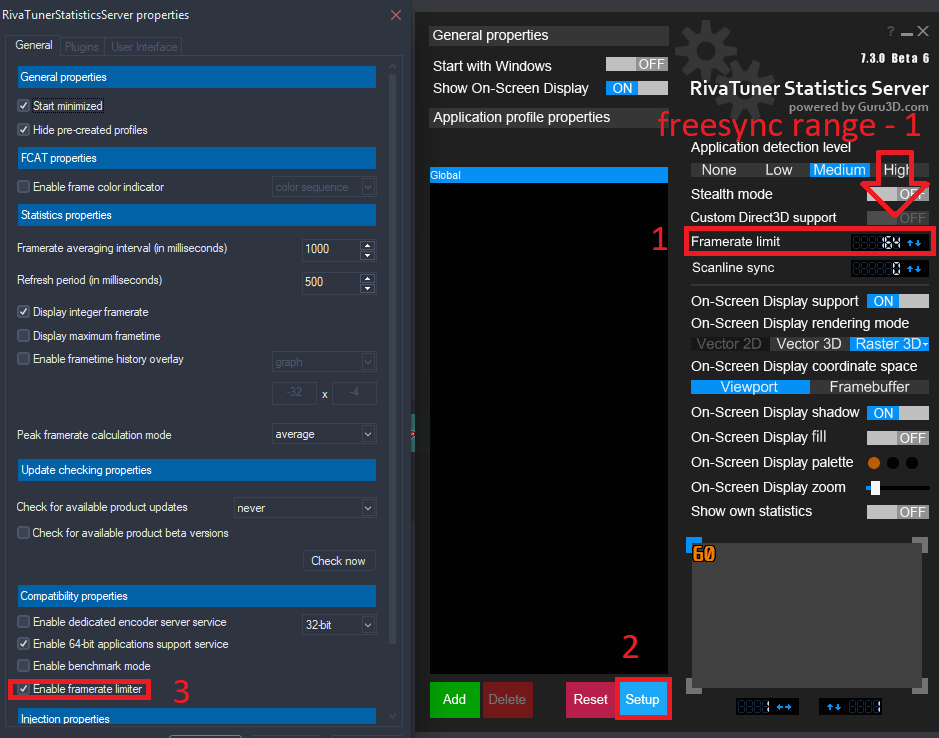Open Setup properties button
The image size is (939, 738).
(x=643, y=700)
